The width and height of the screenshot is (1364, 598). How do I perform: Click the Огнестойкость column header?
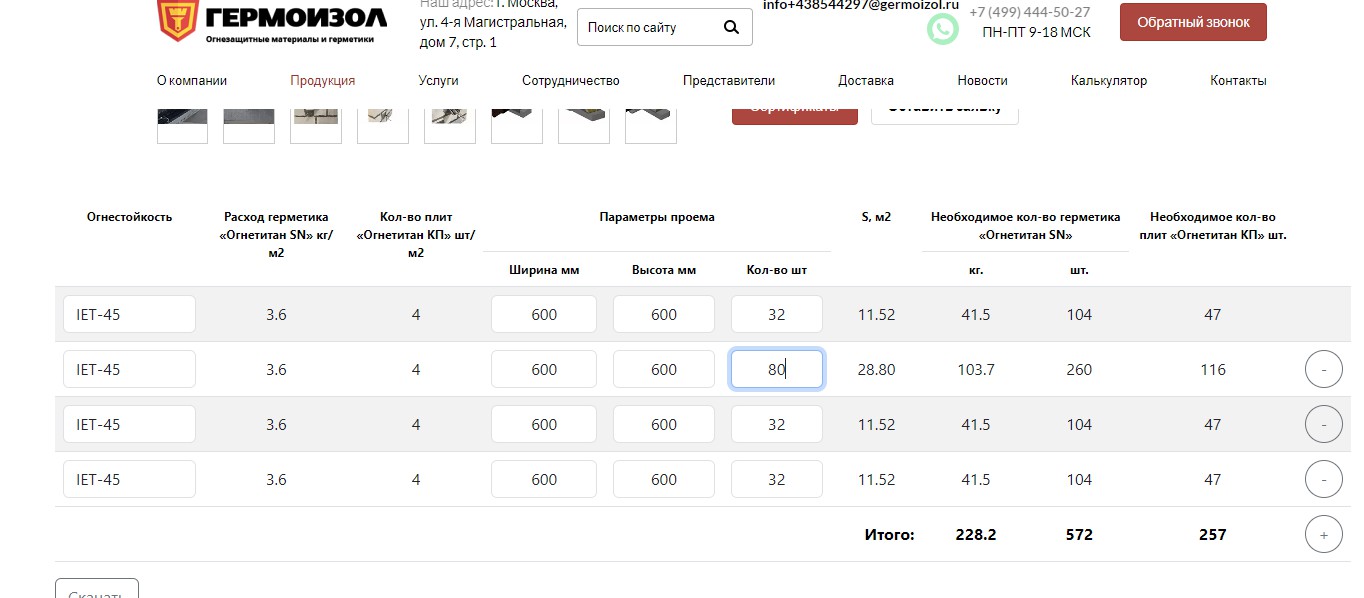tap(129, 217)
